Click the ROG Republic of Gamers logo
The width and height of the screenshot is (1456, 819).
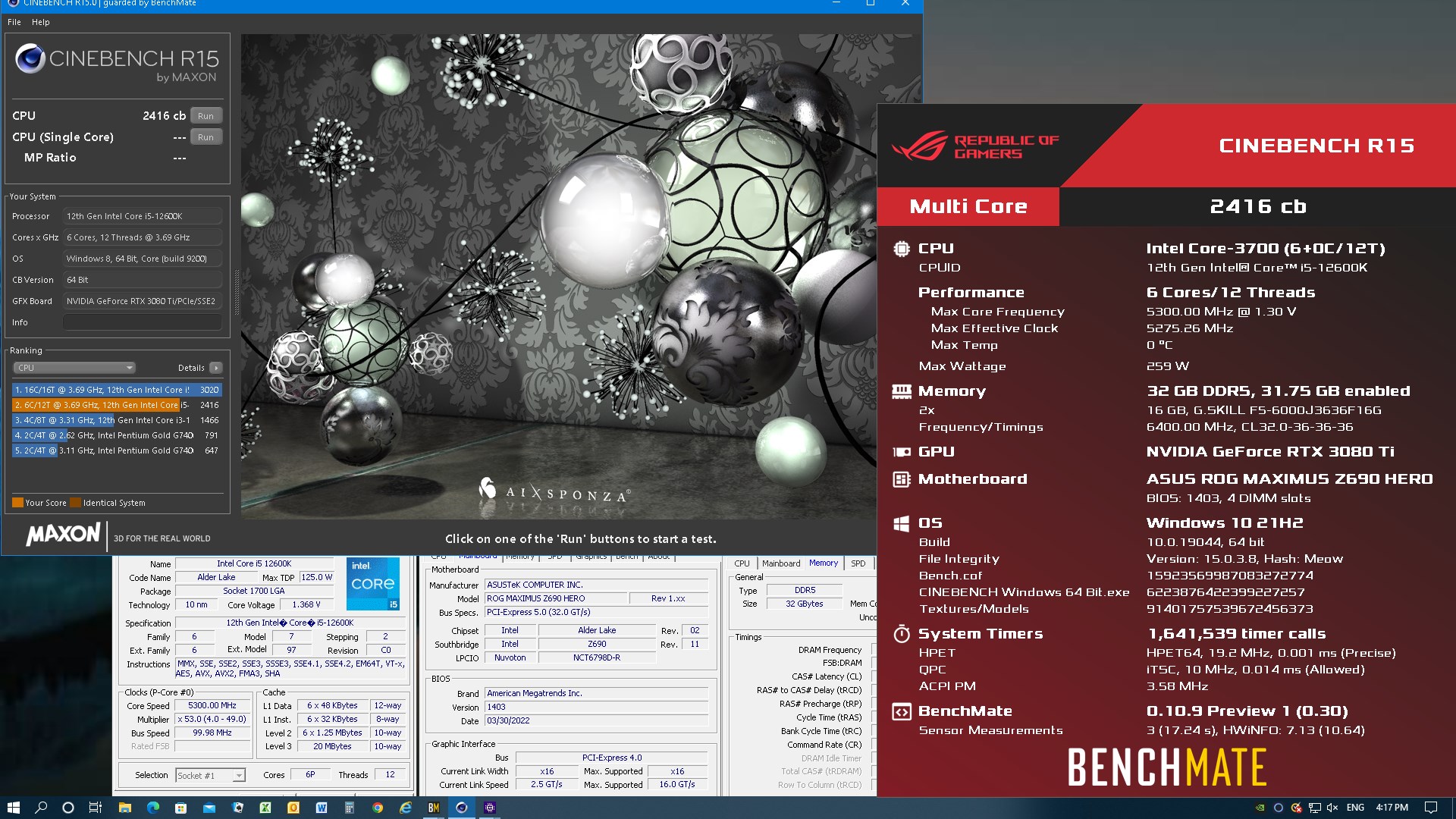pyautogui.click(x=975, y=146)
